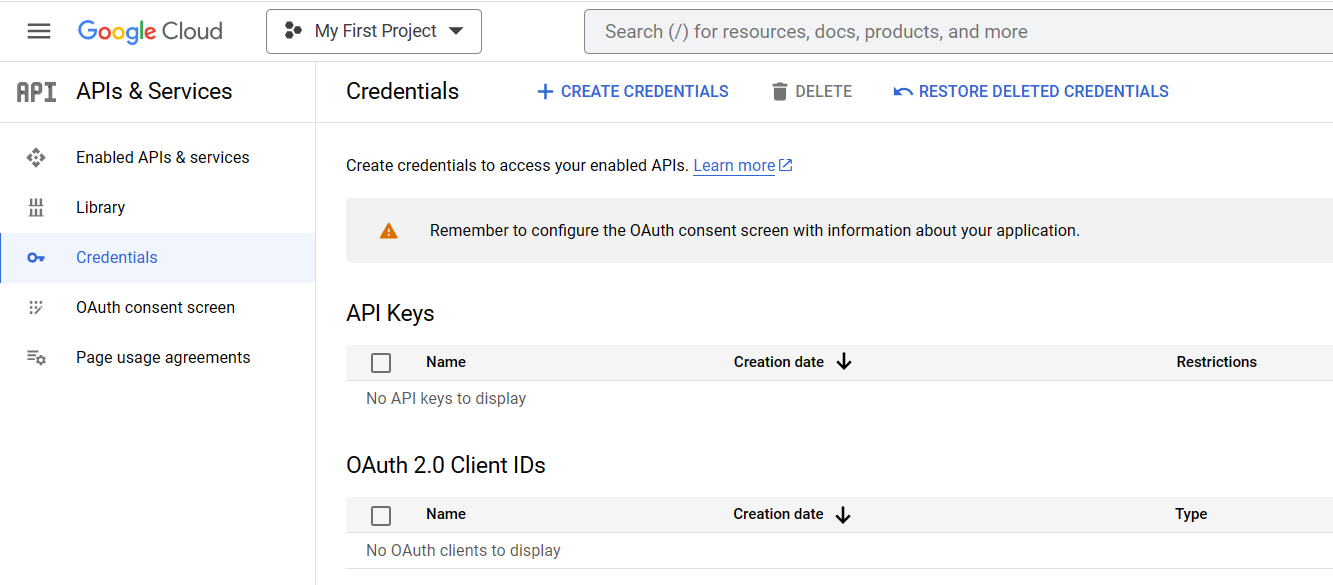Viewport: 1333px width, 585px height.
Task: Click the trash can Delete icon
Action: point(780,92)
